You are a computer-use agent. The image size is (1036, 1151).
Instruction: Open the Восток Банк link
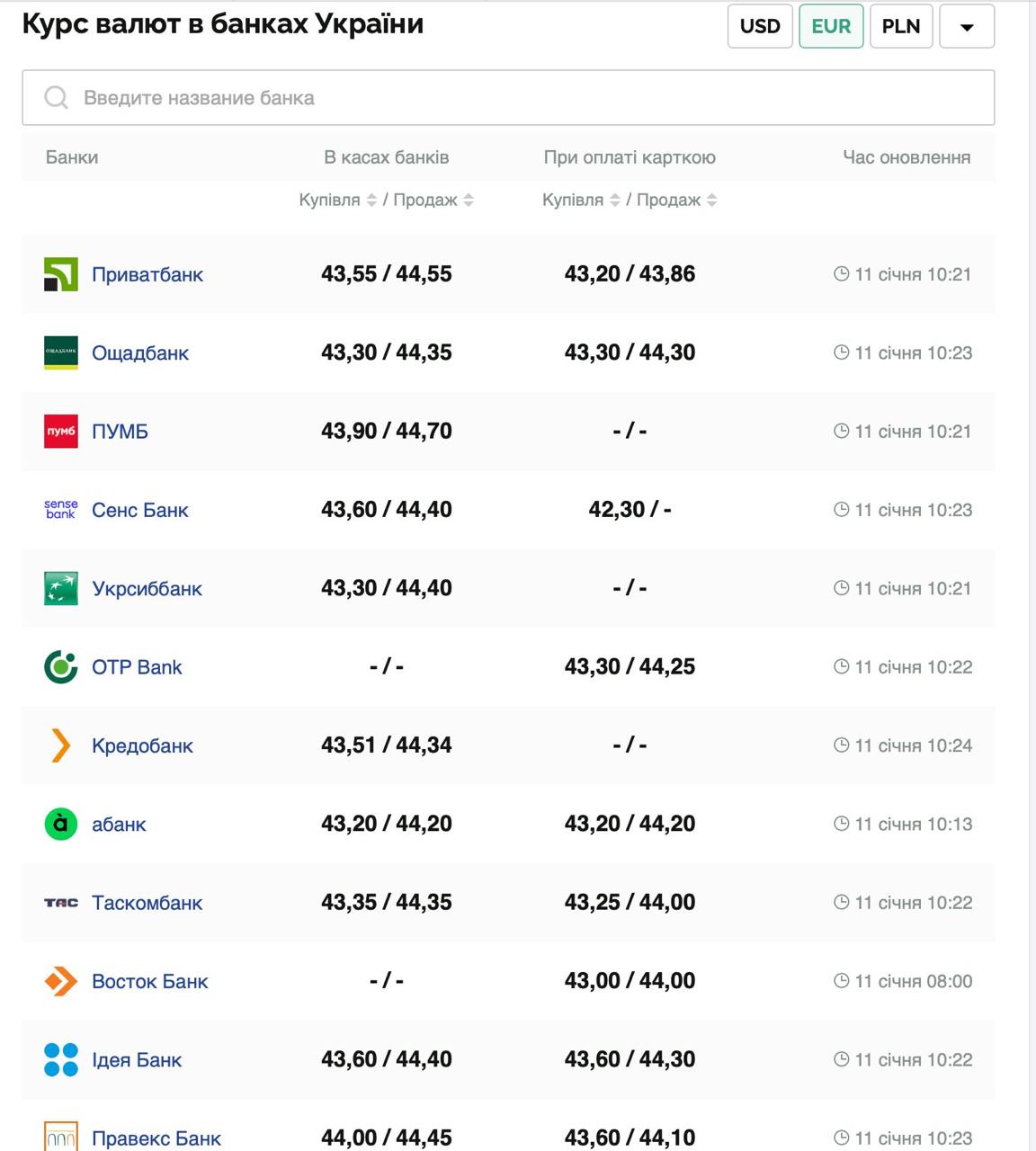pyautogui.click(x=149, y=981)
